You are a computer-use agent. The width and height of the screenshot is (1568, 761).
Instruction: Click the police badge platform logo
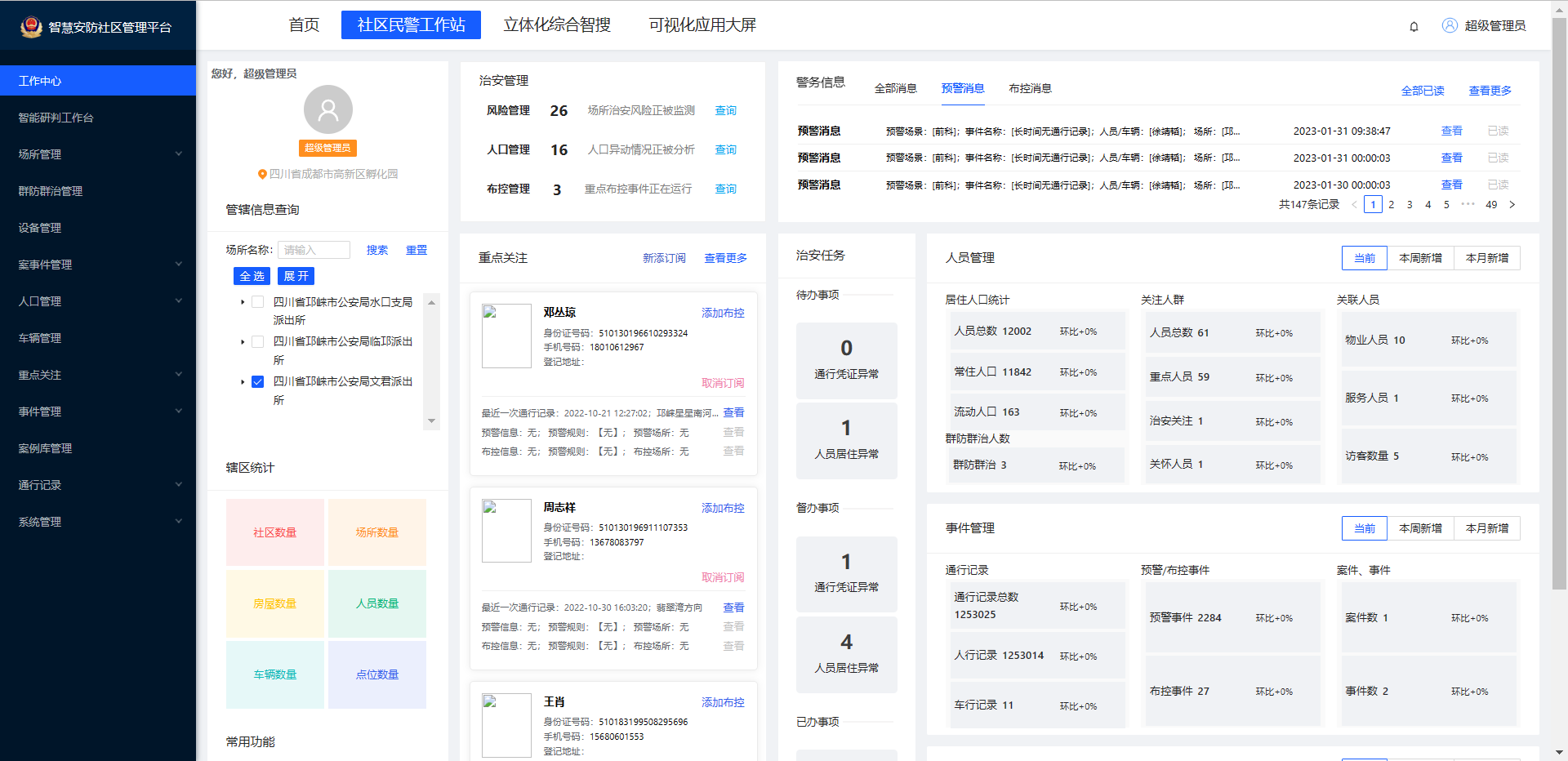pyautogui.click(x=31, y=27)
